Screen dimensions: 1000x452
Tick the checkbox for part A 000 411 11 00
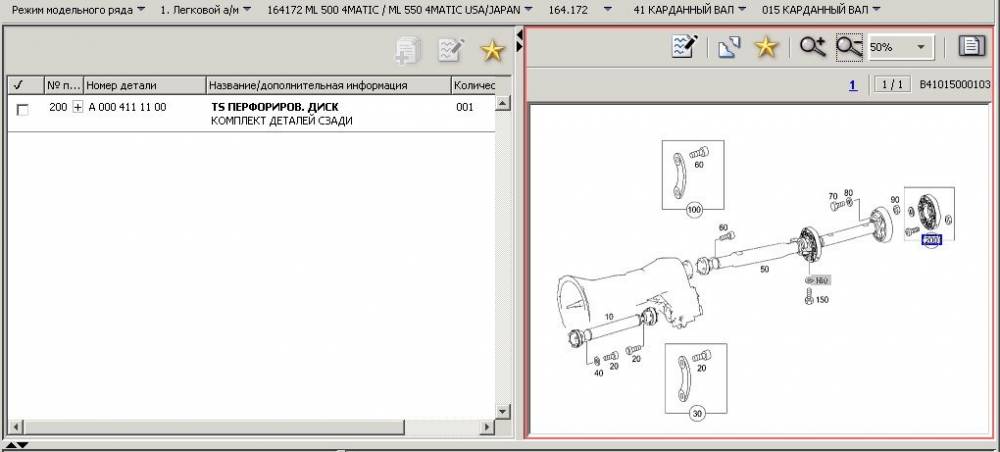[22, 109]
